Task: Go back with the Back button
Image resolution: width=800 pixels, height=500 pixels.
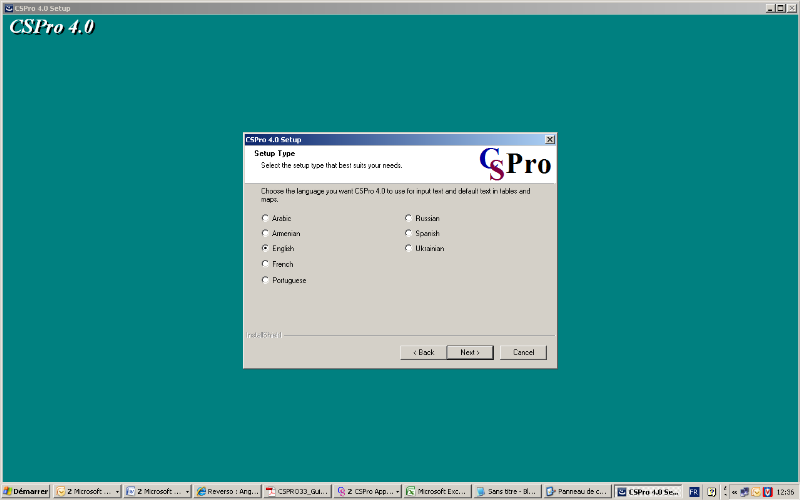Action: [x=423, y=353]
